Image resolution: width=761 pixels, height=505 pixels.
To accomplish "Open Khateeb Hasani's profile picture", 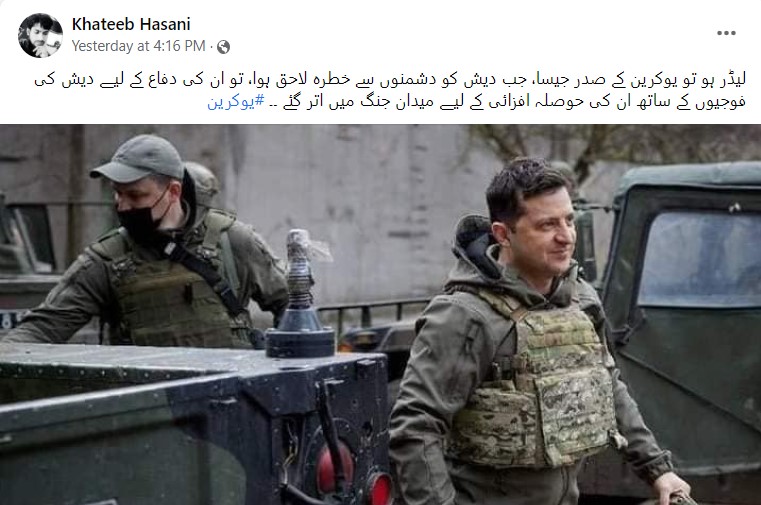I will coord(40,35).
